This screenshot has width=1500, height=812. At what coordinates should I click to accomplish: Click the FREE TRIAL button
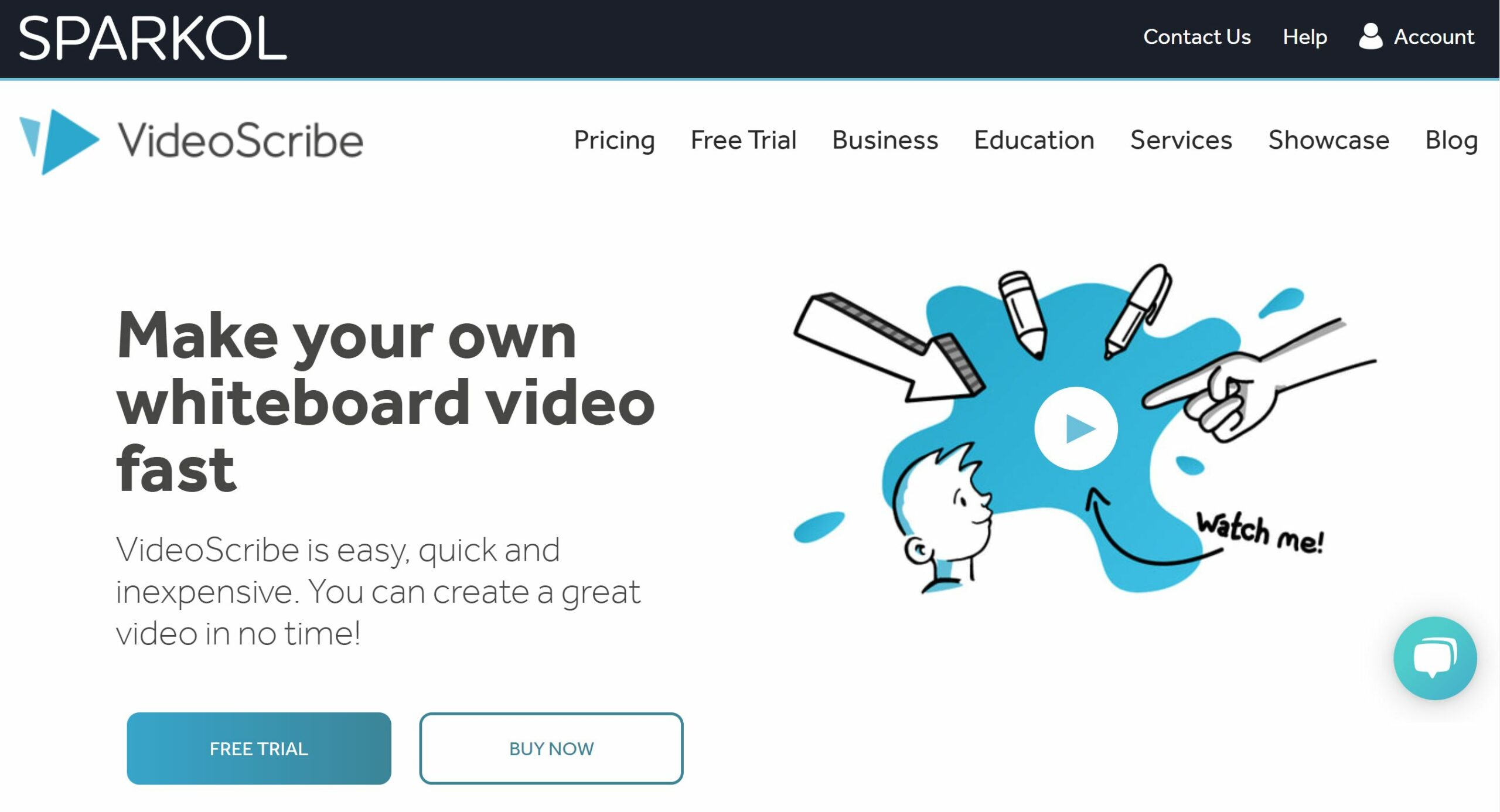coord(259,748)
